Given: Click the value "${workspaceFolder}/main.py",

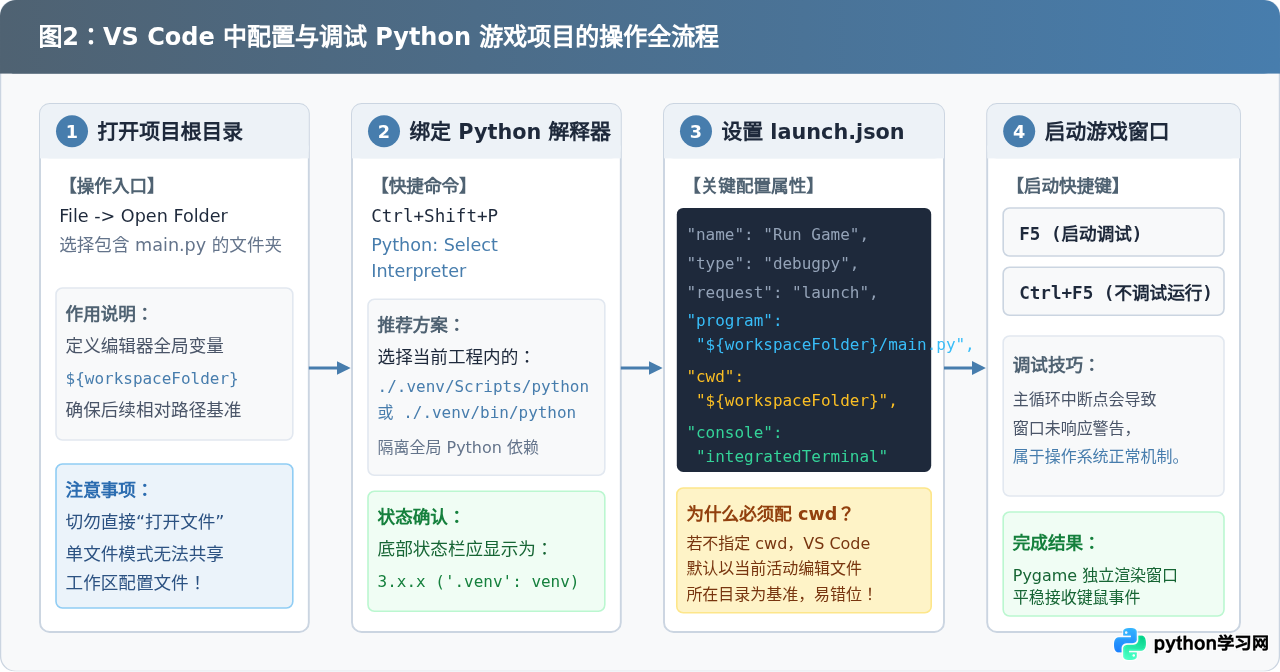Looking at the screenshot, I should click(x=835, y=345).
